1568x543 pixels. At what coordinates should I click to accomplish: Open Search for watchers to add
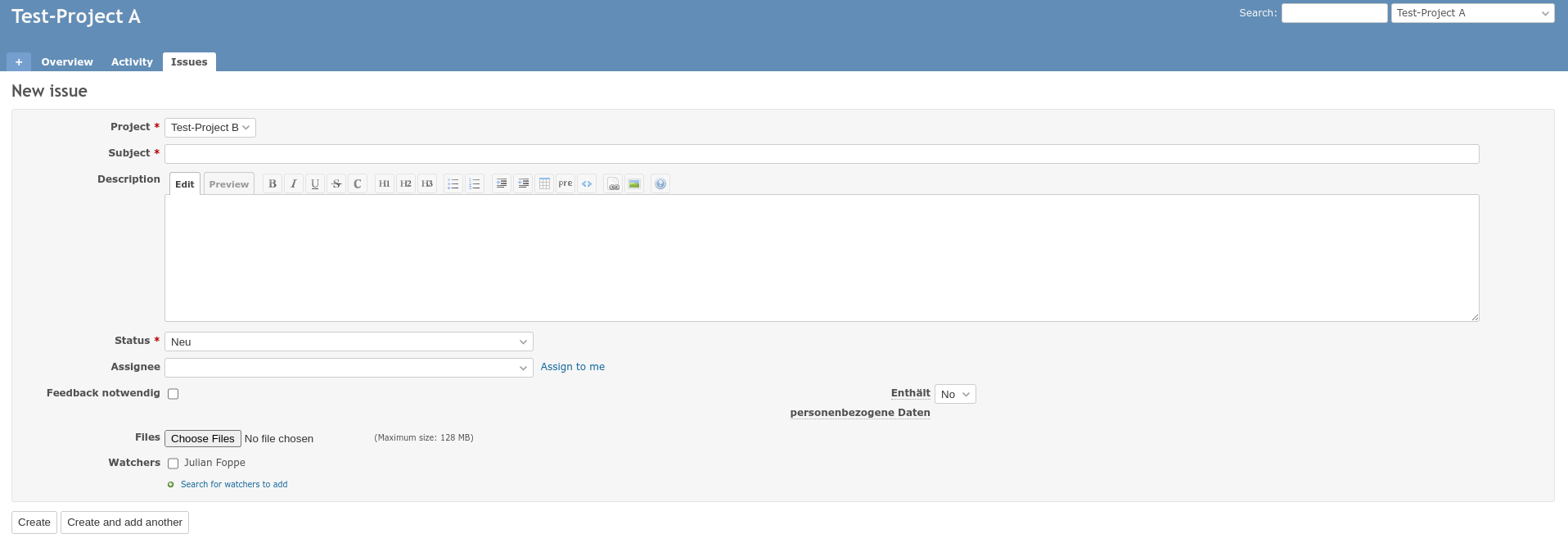(234, 485)
